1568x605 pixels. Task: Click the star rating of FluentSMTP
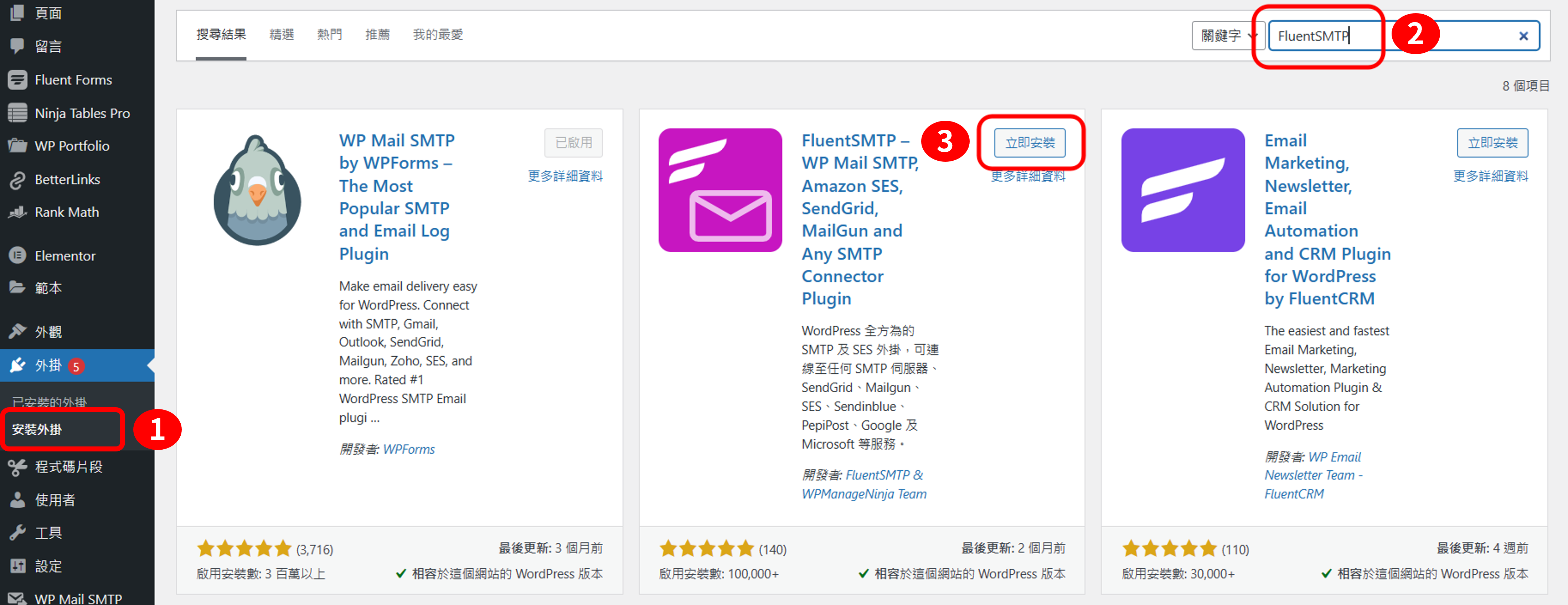[x=707, y=549]
